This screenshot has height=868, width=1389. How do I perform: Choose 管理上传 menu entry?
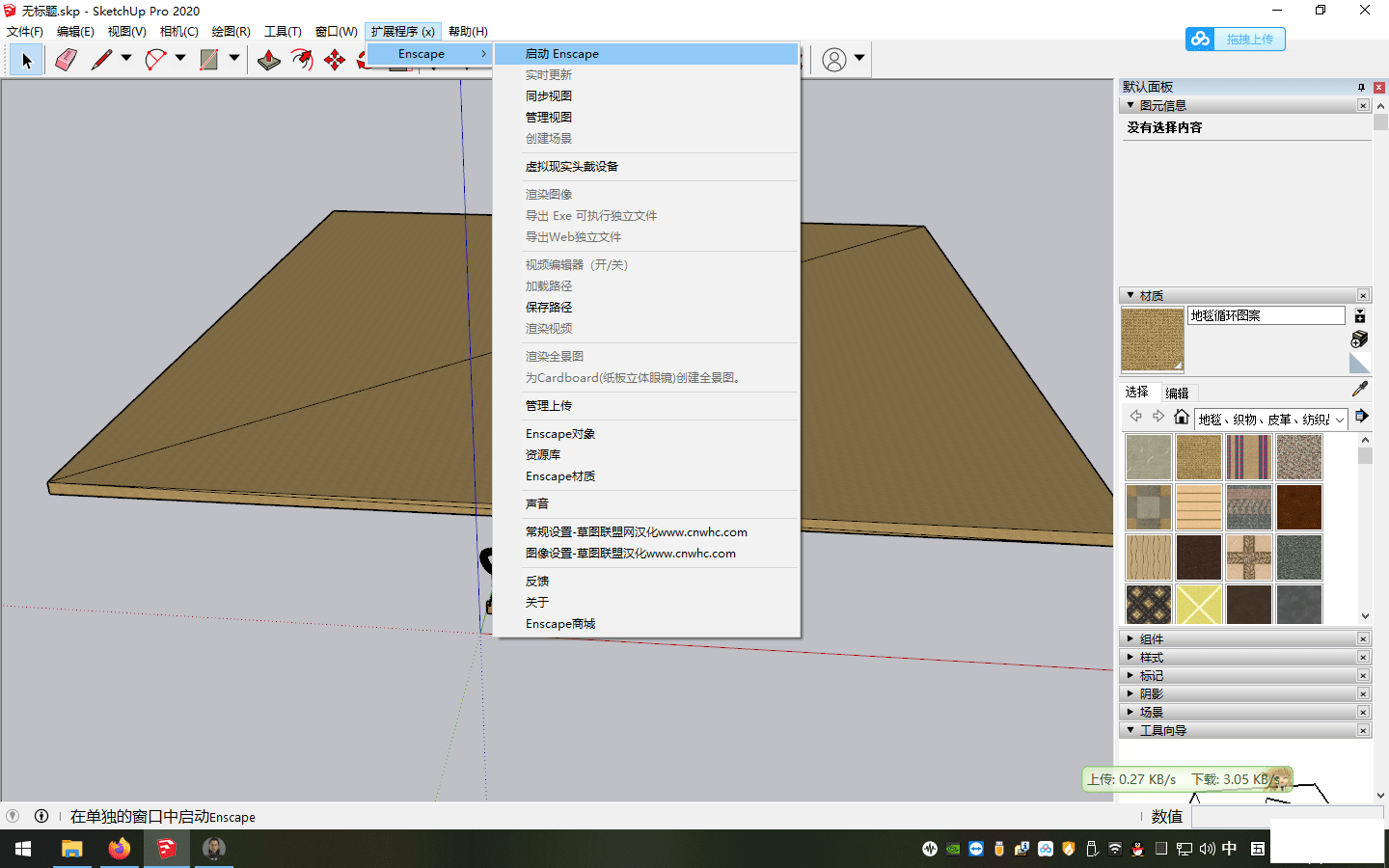click(x=646, y=406)
